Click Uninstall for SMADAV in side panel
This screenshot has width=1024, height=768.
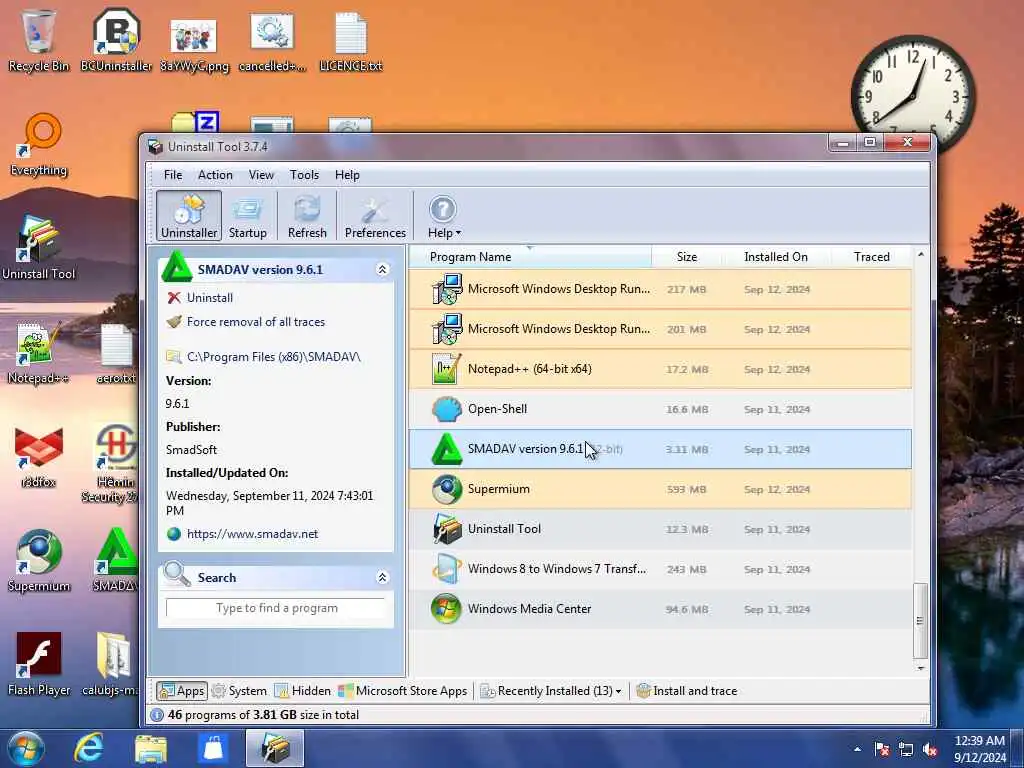click(210, 298)
